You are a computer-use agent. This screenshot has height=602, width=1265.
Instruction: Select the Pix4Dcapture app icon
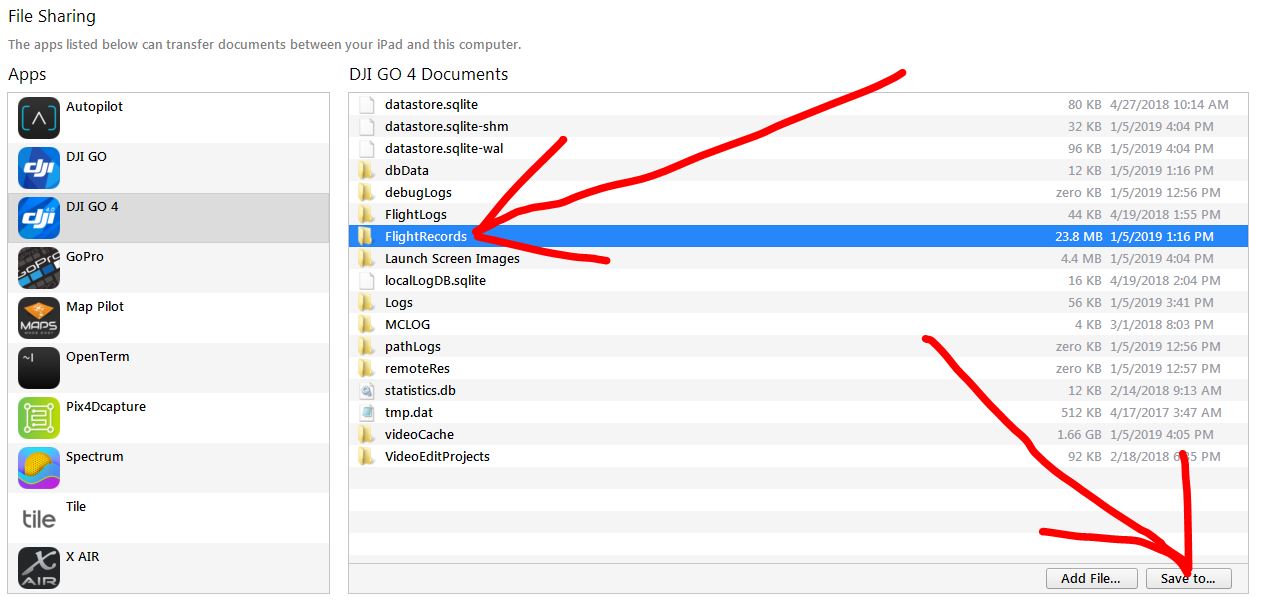39,418
